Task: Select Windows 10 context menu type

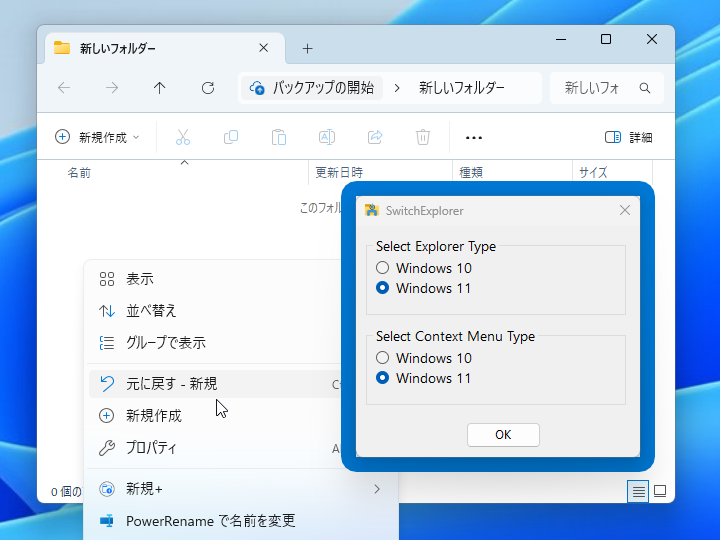Action: [424, 358]
